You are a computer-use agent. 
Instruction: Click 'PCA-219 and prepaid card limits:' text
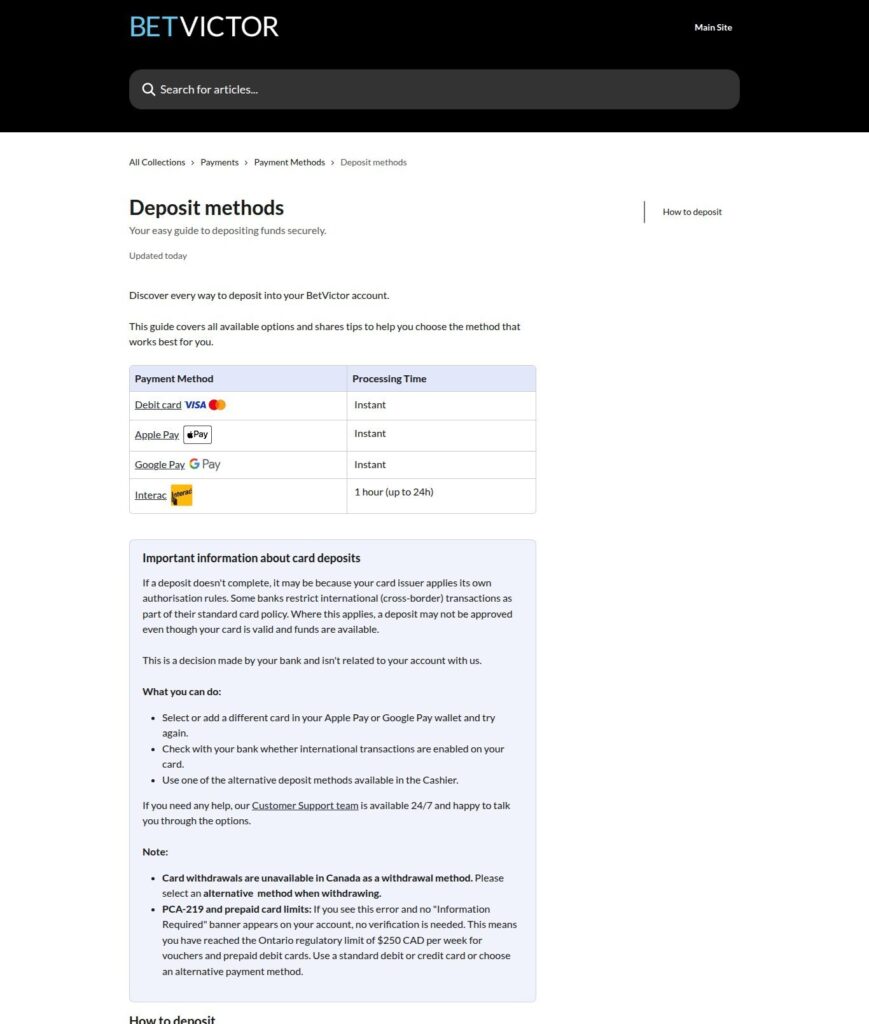coord(237,909)
